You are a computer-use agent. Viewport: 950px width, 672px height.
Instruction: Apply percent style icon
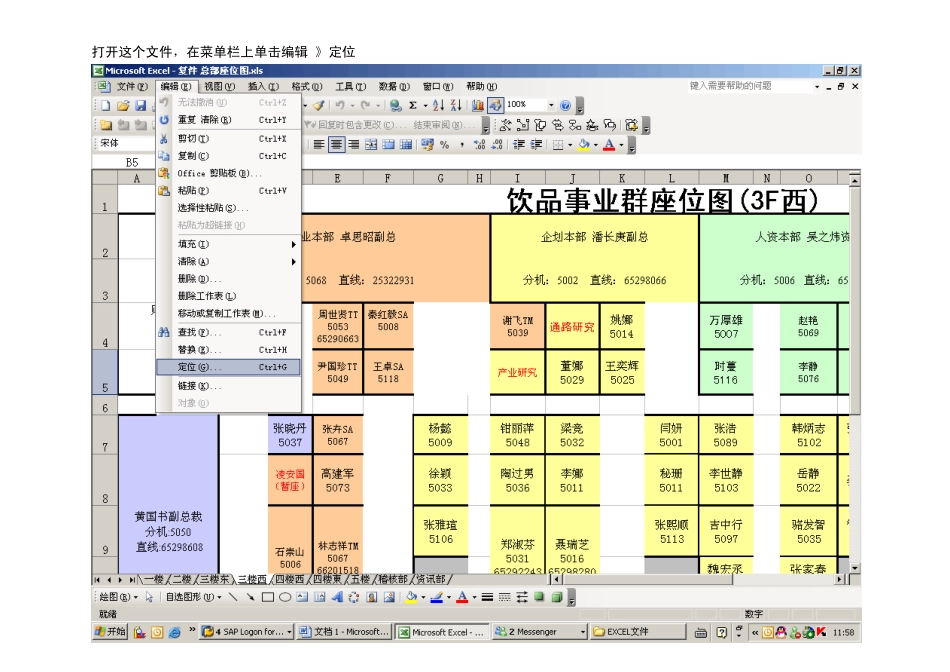tap(445, 145)
